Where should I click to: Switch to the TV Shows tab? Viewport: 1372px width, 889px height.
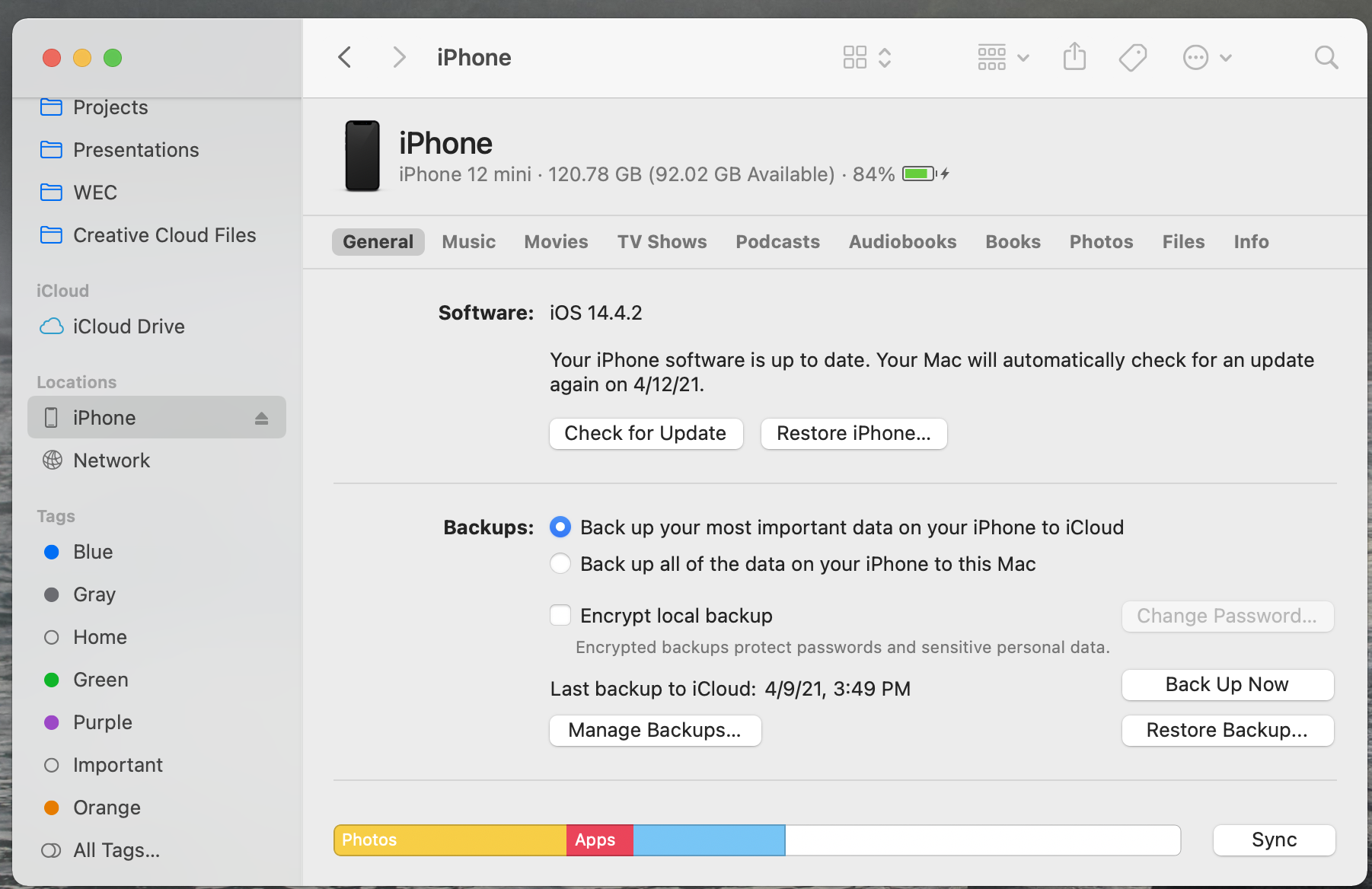(662, 242)
